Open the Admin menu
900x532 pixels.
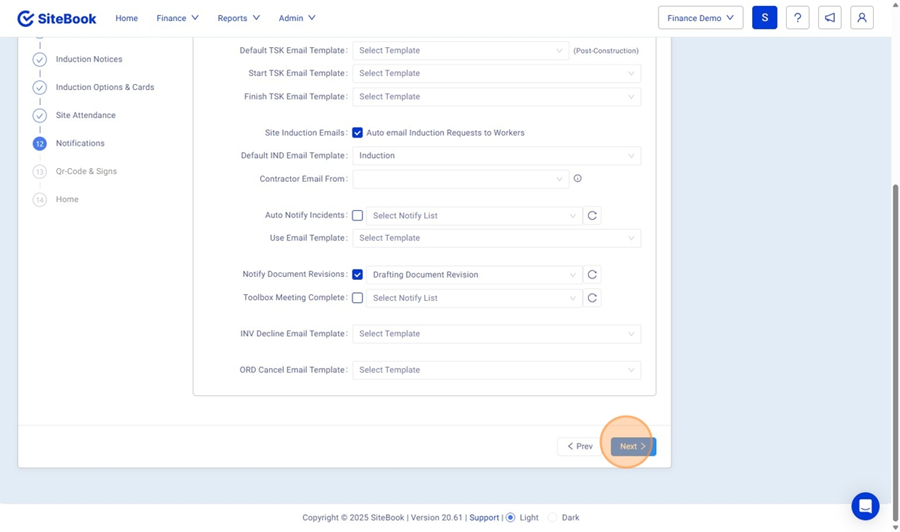[x=297, y=18]
